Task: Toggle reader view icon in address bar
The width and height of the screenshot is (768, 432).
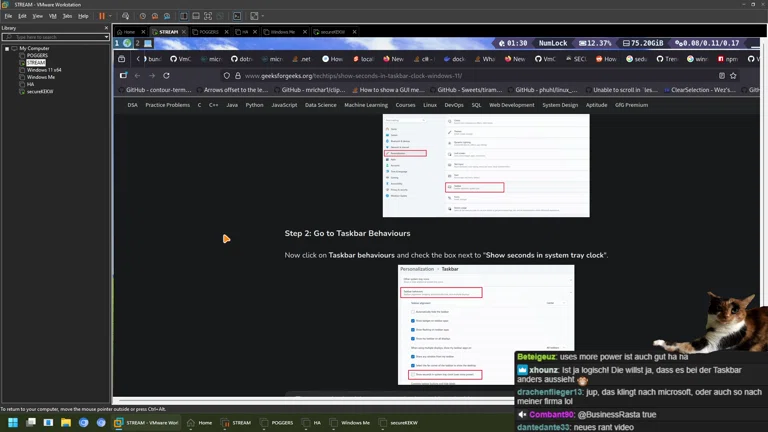Action: tap(721, 76)
